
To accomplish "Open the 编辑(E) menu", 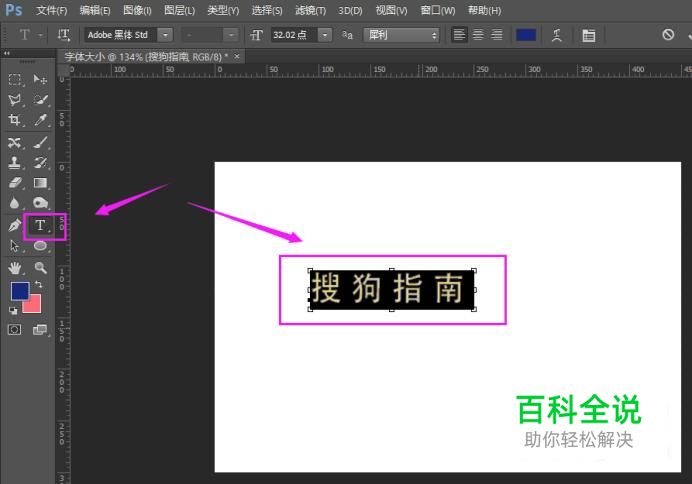I will click(x=95, y=10).
